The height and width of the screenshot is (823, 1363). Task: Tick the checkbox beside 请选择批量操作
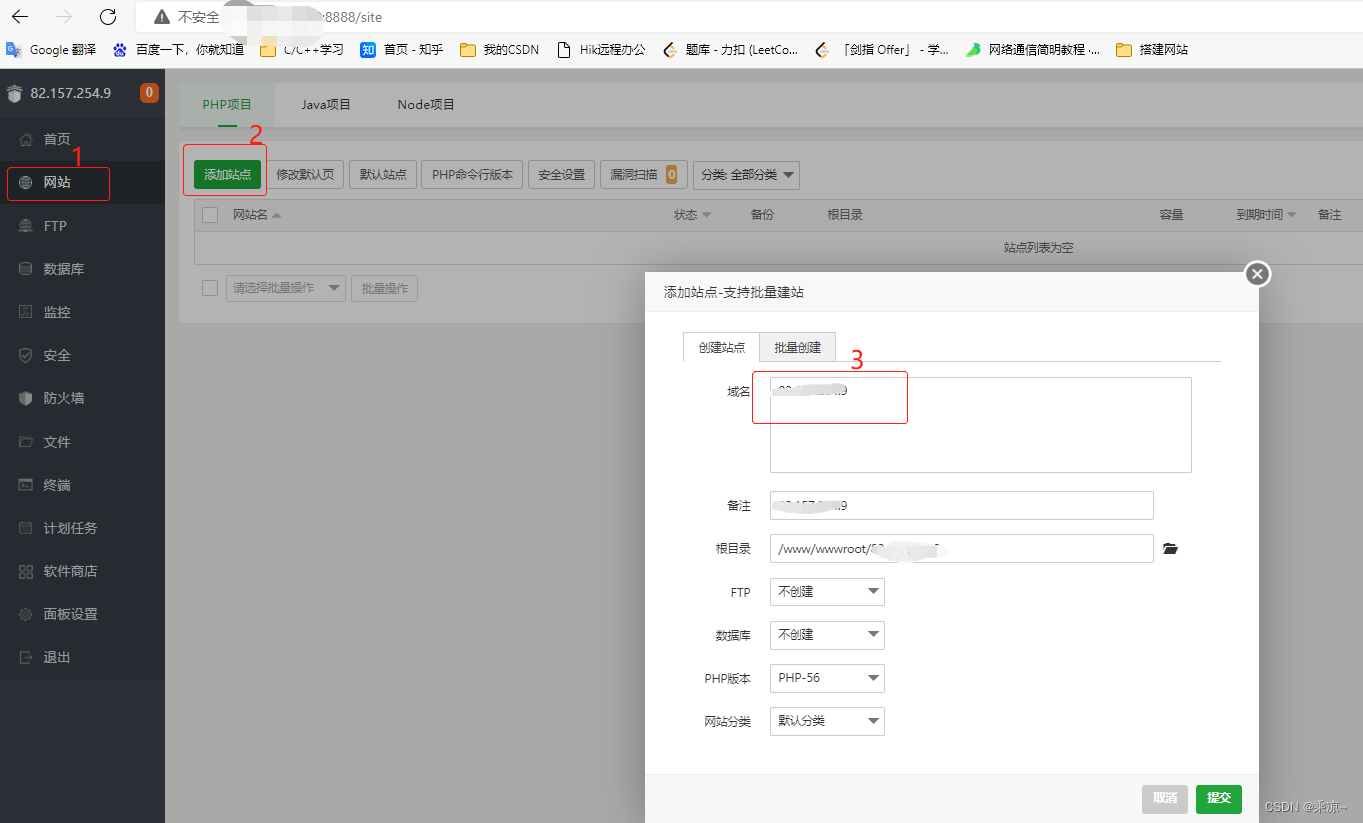click(x=210, y=288)
